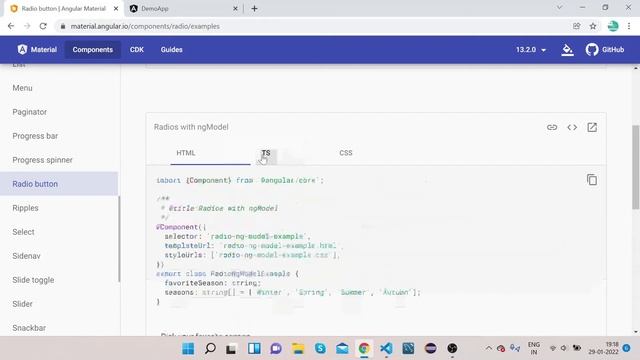Image resolution: width=640 pixels, height=360 pixels.
Task: Show hidden system tray icons
Action: [488, 348]
